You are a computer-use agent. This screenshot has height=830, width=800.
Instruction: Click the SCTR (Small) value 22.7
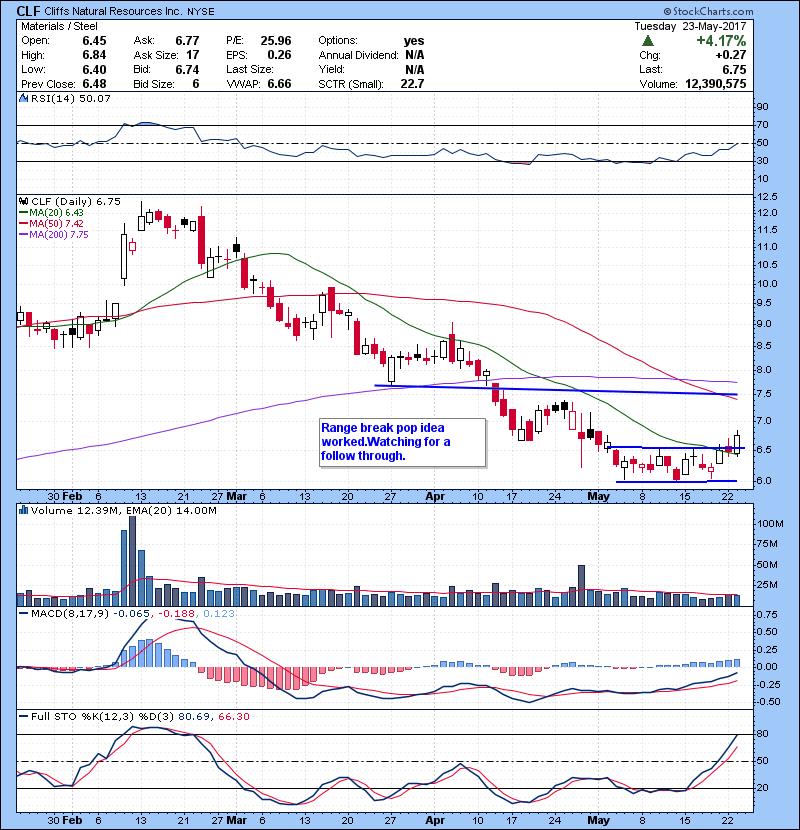(412, 84)
